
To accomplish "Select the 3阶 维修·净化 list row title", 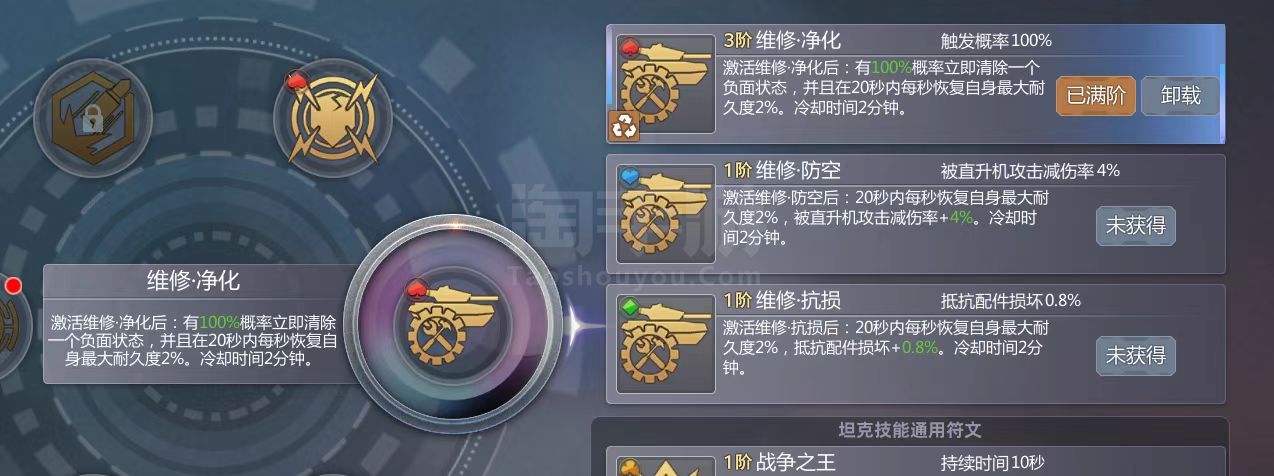I will pyautogui.click(x=782, y=41).
